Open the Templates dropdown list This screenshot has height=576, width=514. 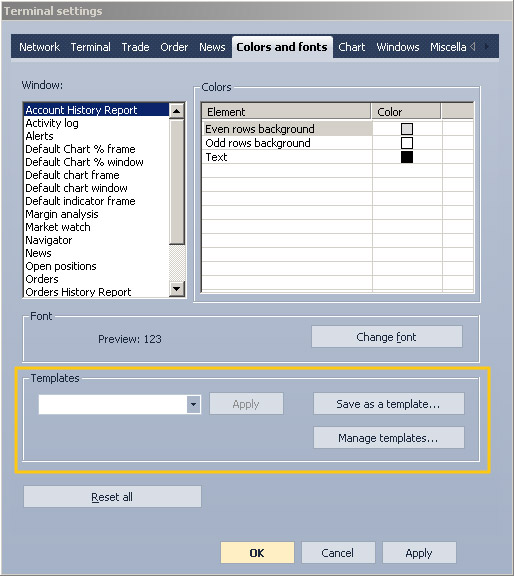[193, 404]
